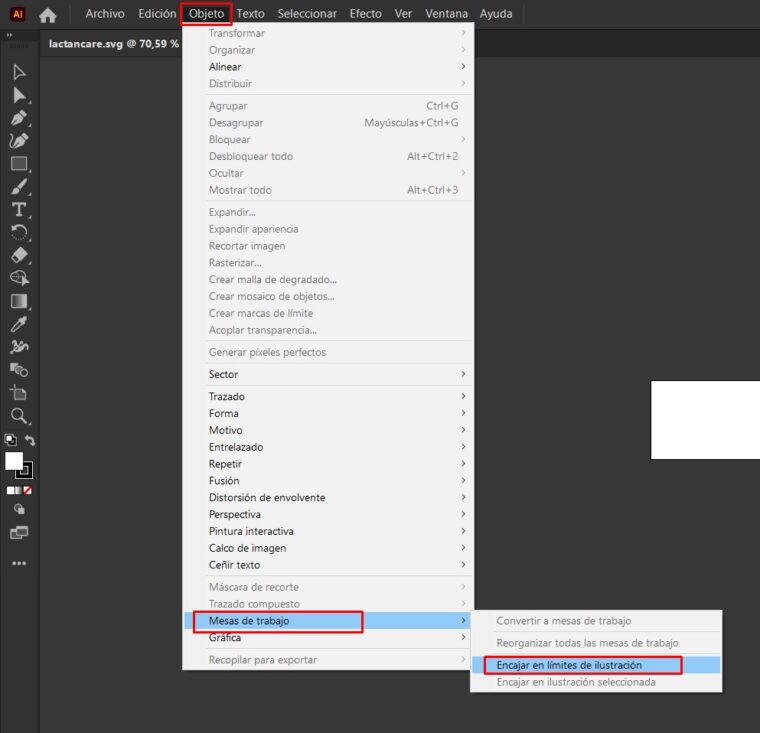This screenshot has width=760, height=733.
Task: Select the Type tool
Action: [19, 209]
